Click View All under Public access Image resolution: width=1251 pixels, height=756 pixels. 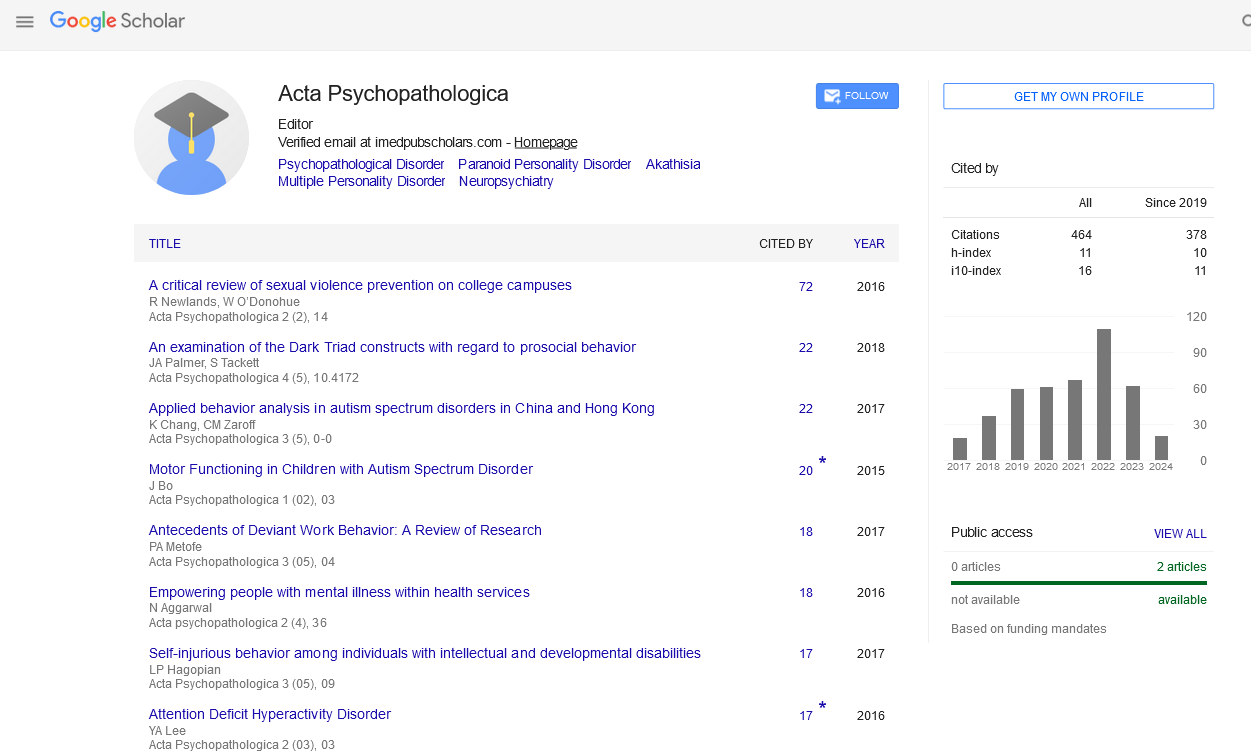click(x=1180, y=534)
